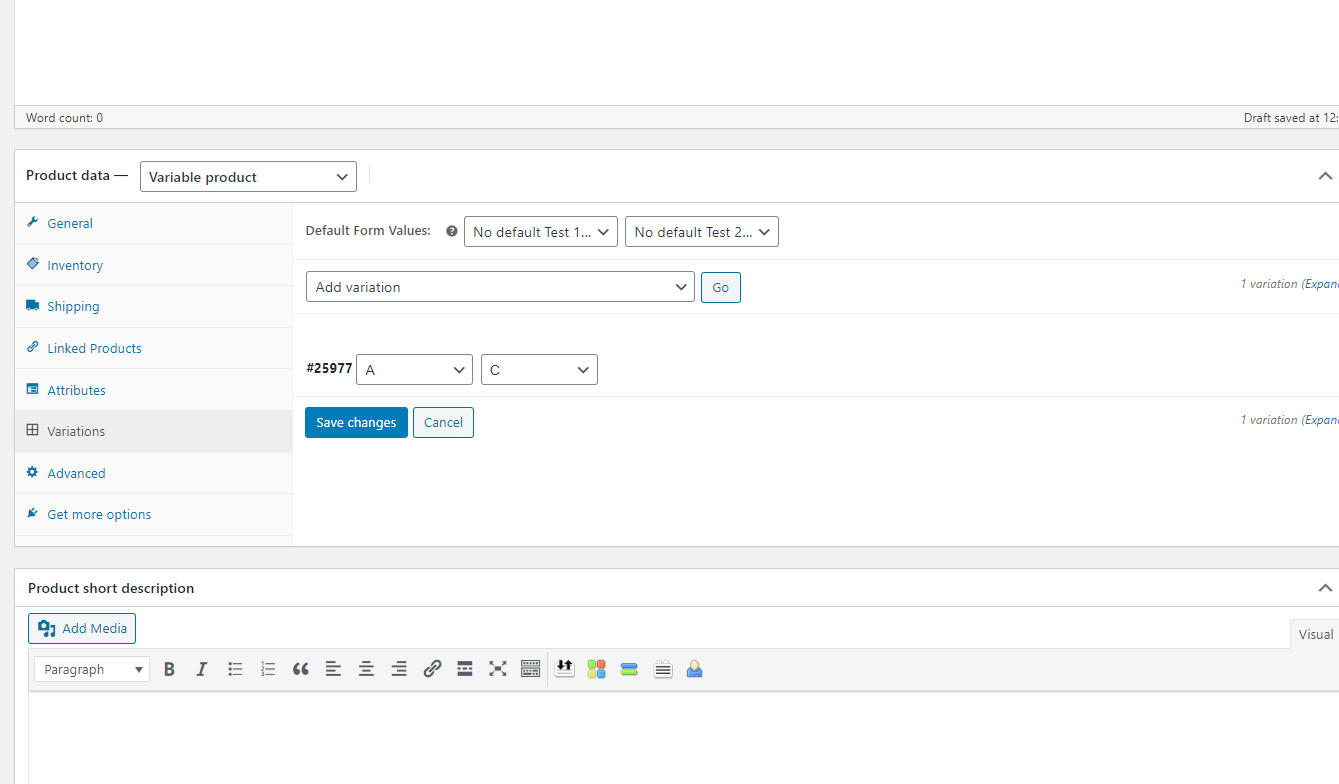Collapse the Product short description panel
1339x784 pixels.
(x=1324, y=588)
